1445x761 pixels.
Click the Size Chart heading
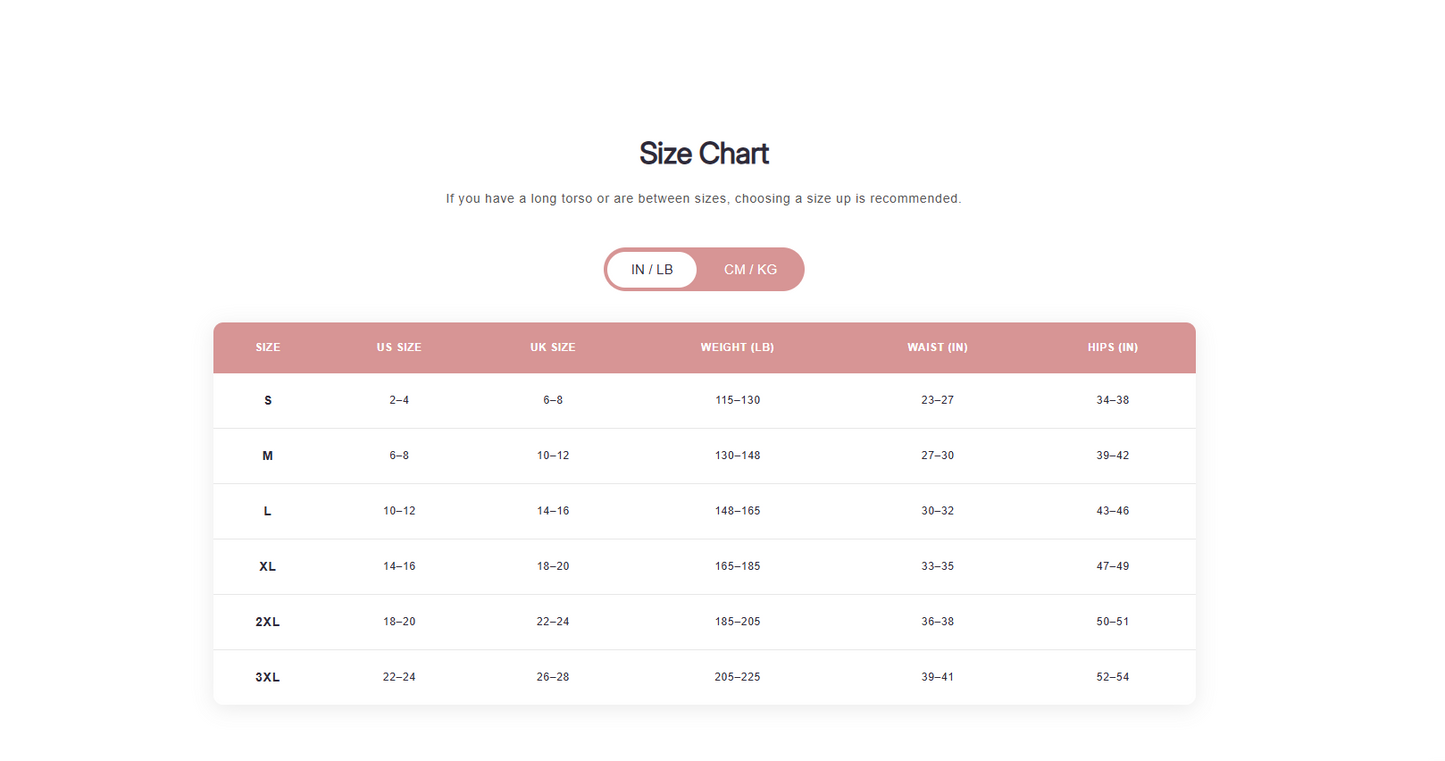pyautogui.click(x=704, y=153)
